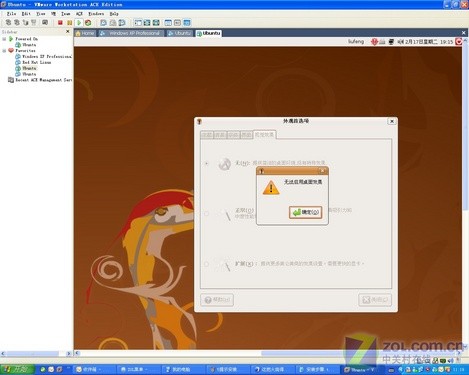Close the appearance preferences dialog with its X
This screenshot has width=469, height=375.
point(392,121)
